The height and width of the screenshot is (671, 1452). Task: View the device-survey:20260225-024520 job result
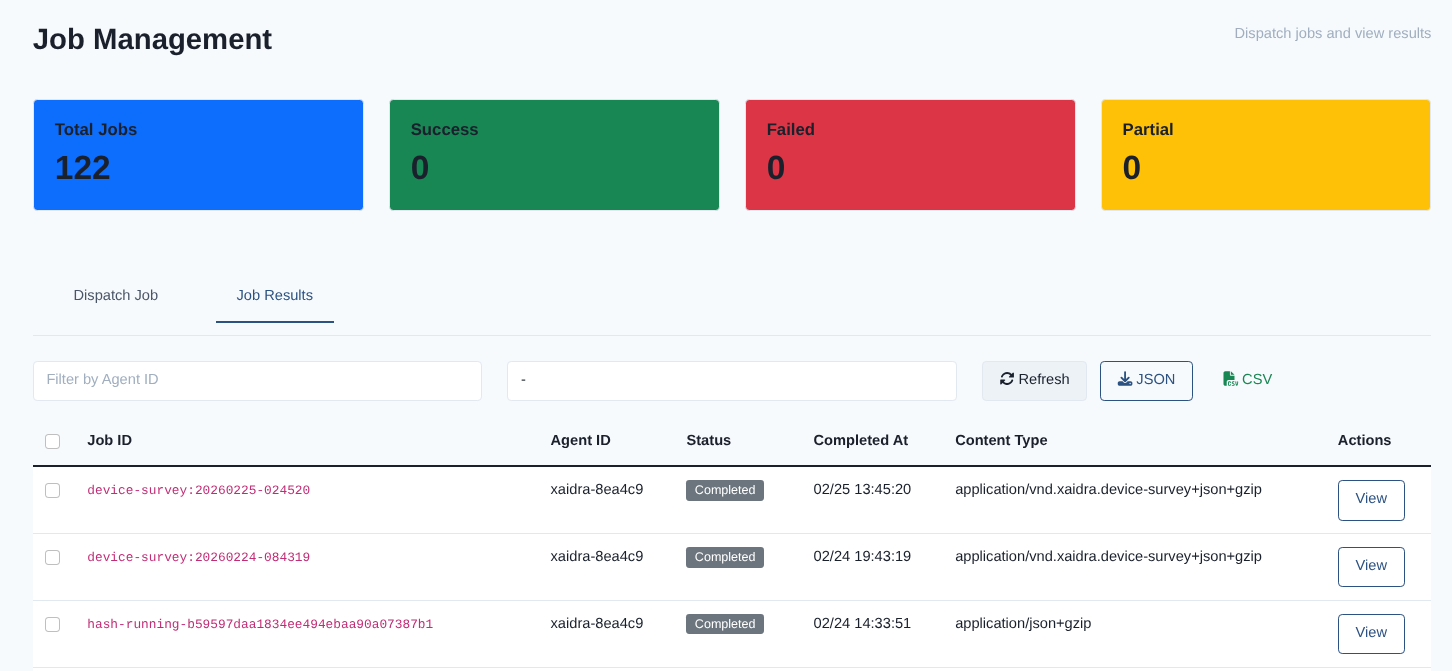pyautogui.click(x=1371, y=500)
